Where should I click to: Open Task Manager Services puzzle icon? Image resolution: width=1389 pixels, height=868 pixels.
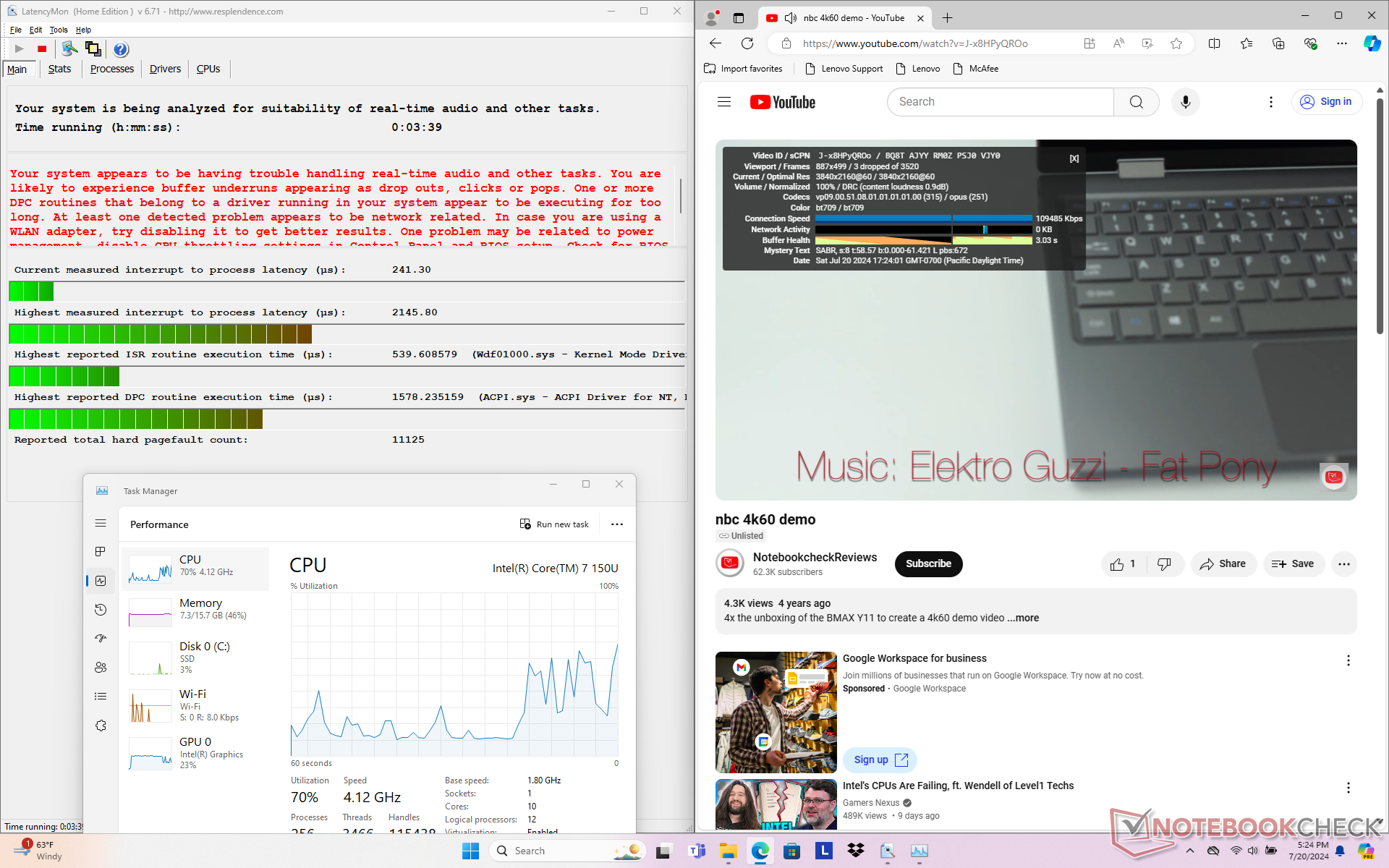click(101, 726)
